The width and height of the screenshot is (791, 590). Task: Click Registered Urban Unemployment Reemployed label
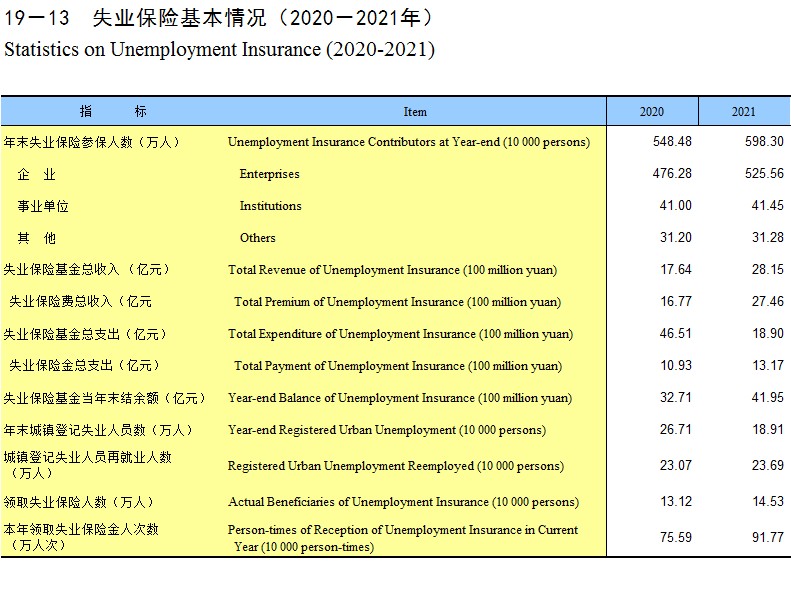(x=396, y=466)
